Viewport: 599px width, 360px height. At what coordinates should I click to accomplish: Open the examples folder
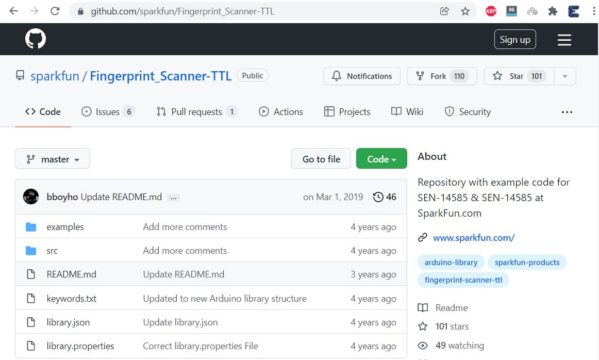(x=65, y=227)
